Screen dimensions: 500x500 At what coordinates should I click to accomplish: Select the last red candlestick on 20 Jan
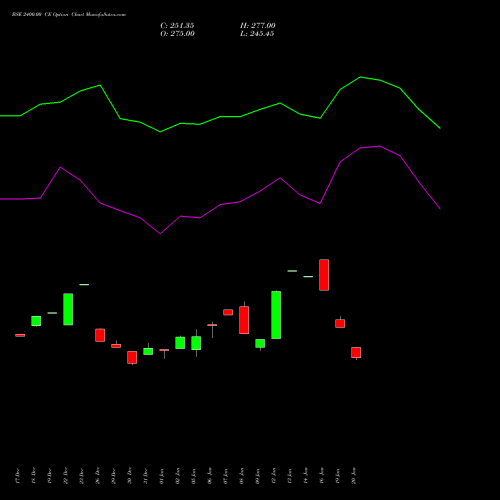(x=356, y=353)
